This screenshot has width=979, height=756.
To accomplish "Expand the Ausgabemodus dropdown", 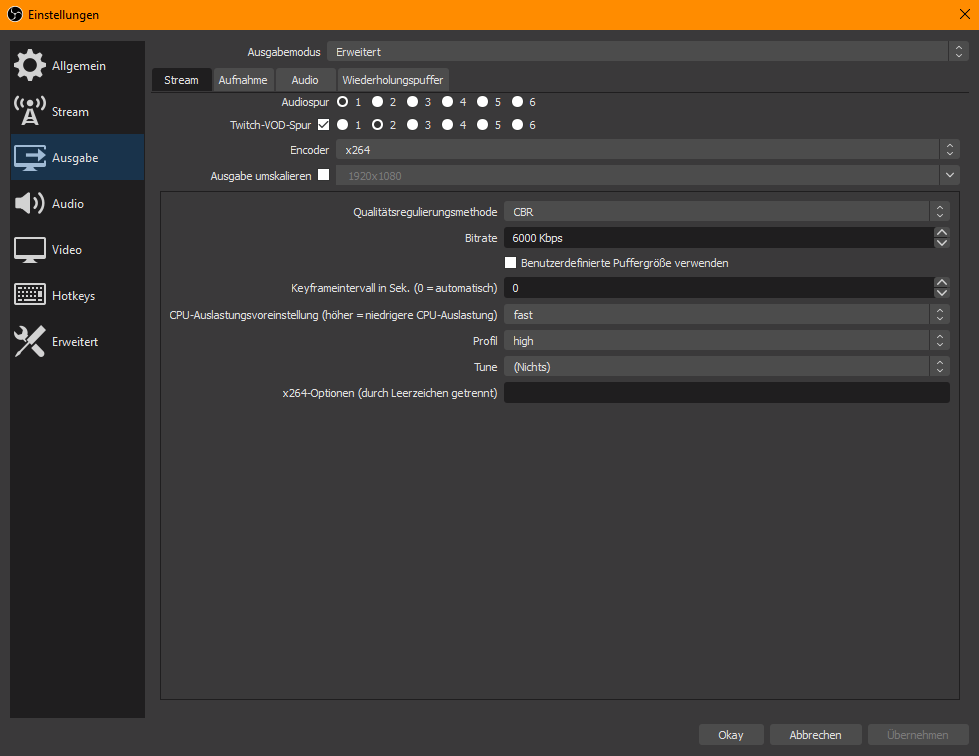I will coord(642,51).
